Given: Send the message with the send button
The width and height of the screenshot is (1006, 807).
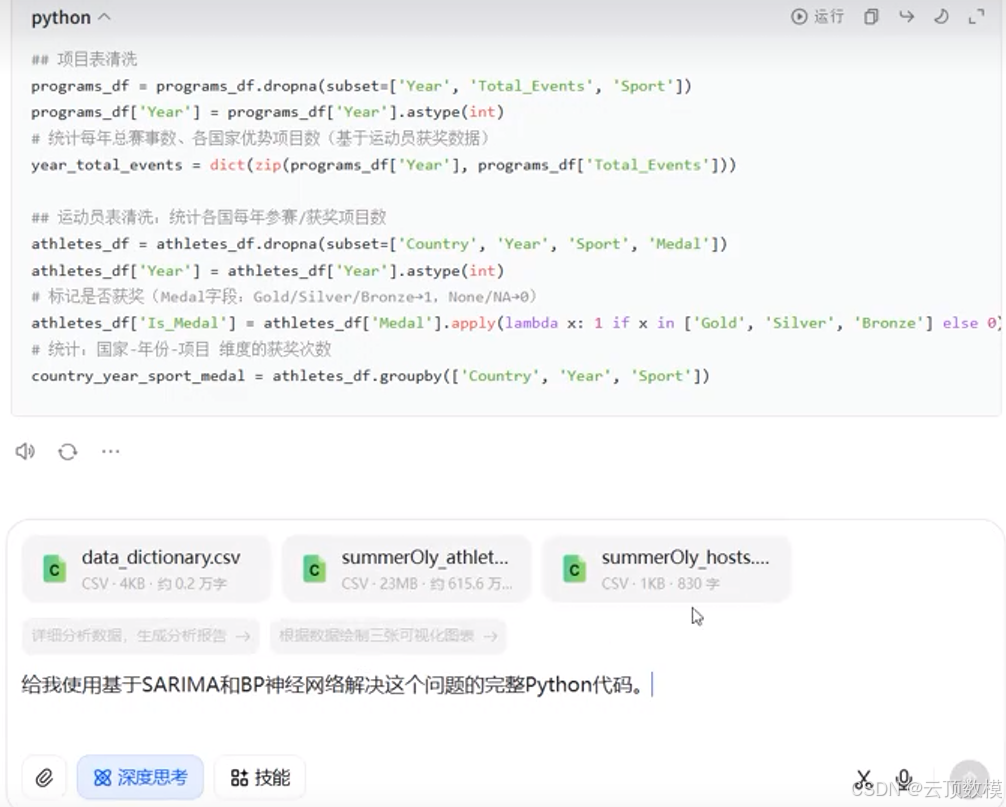Looking at the screenshot, I should 969,778.
